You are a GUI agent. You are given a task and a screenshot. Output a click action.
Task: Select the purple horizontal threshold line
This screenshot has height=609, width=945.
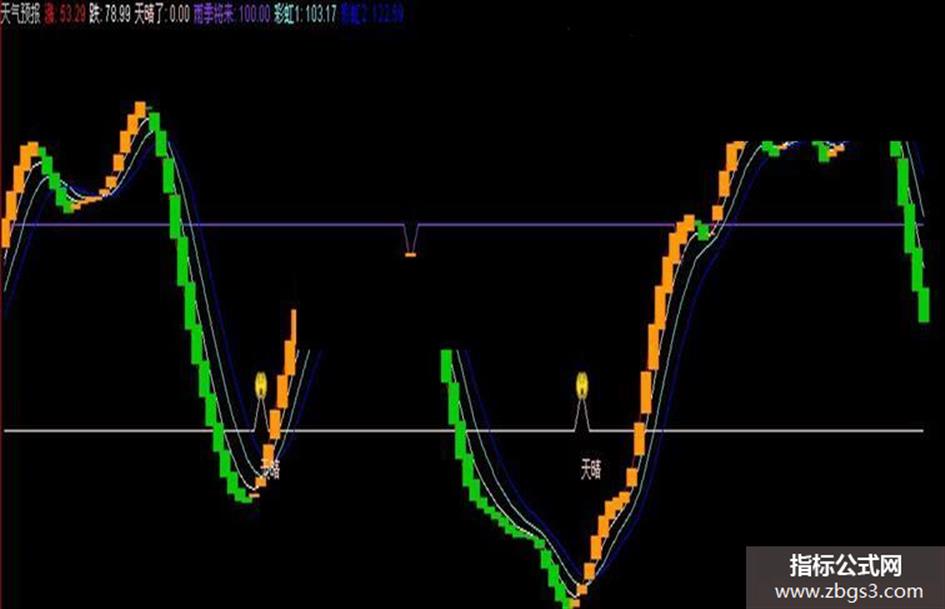464,225
